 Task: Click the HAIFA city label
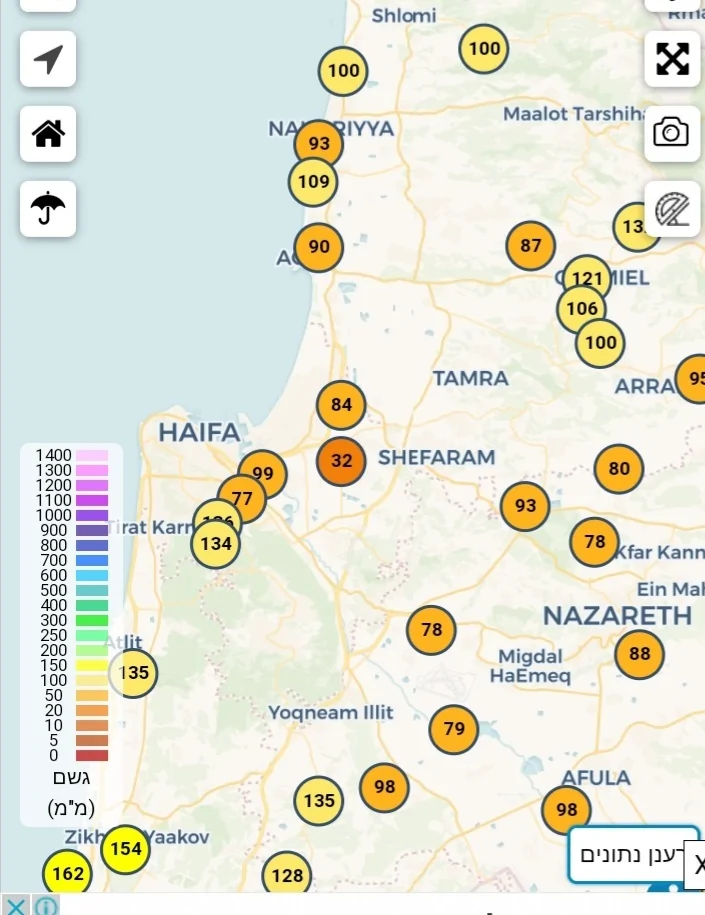tap(199, 432)
